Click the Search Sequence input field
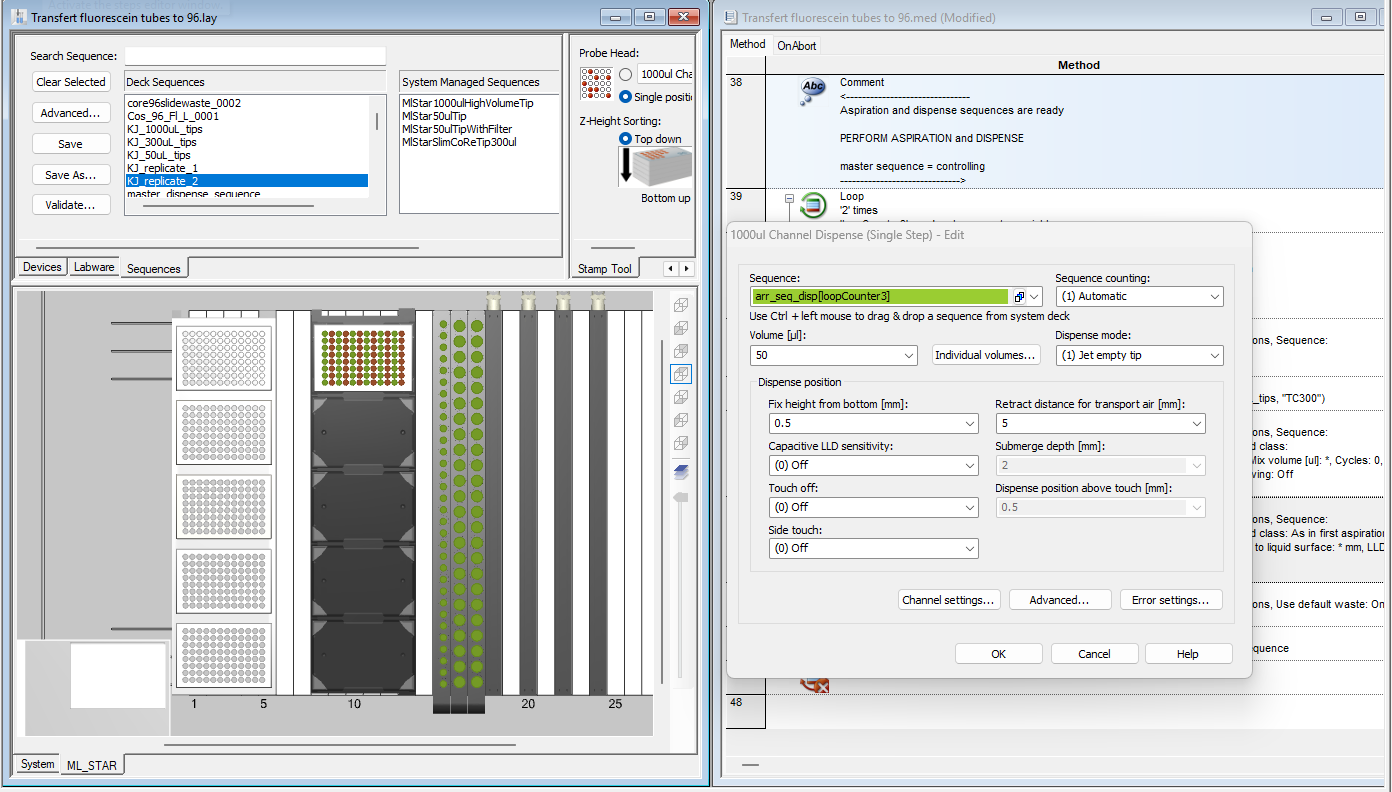The width and height of the screenshot is (1392, 792). click(x=255, y=56)
